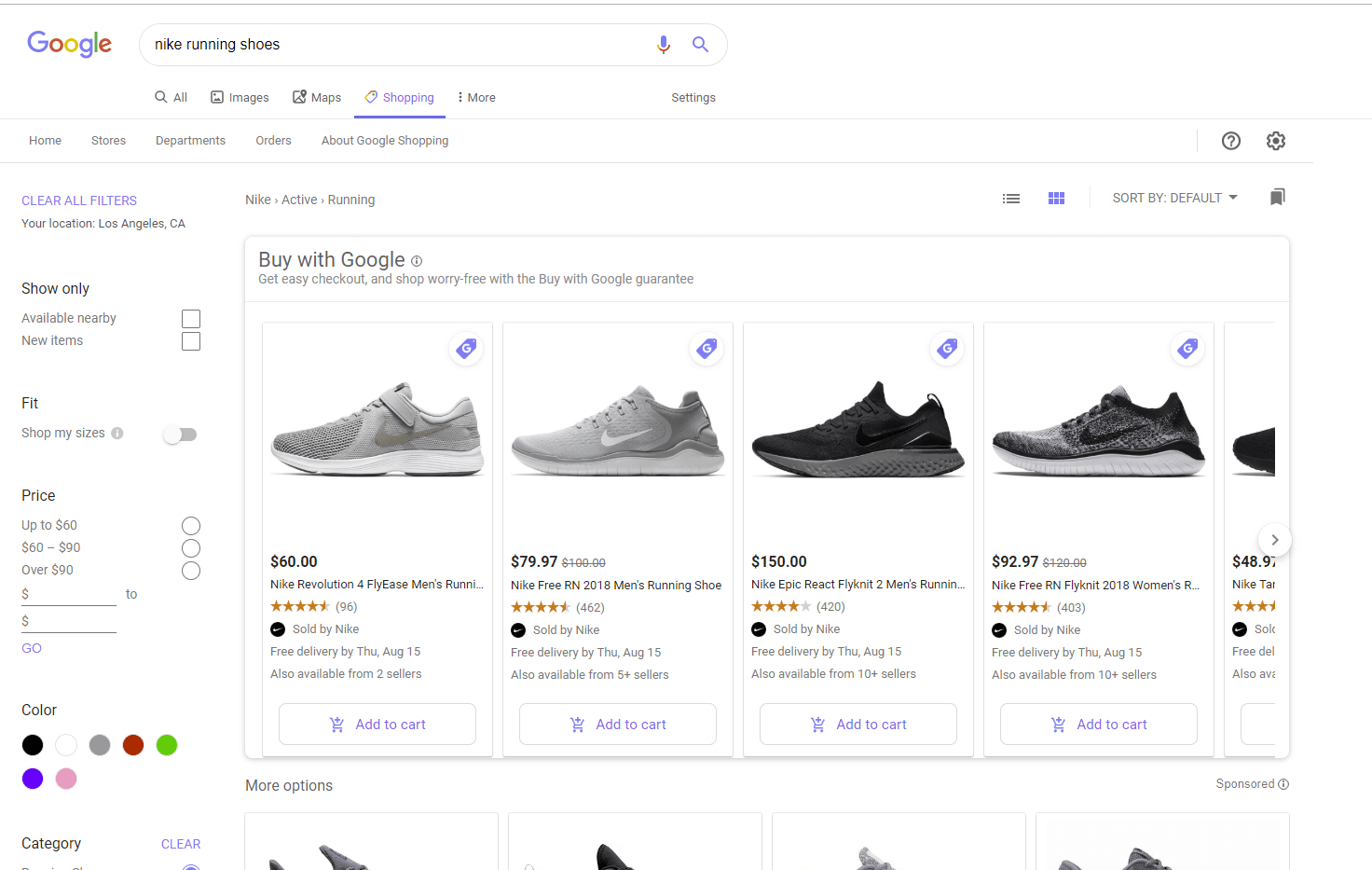Open Sort By Default dropdown

tap(1174, 198)
